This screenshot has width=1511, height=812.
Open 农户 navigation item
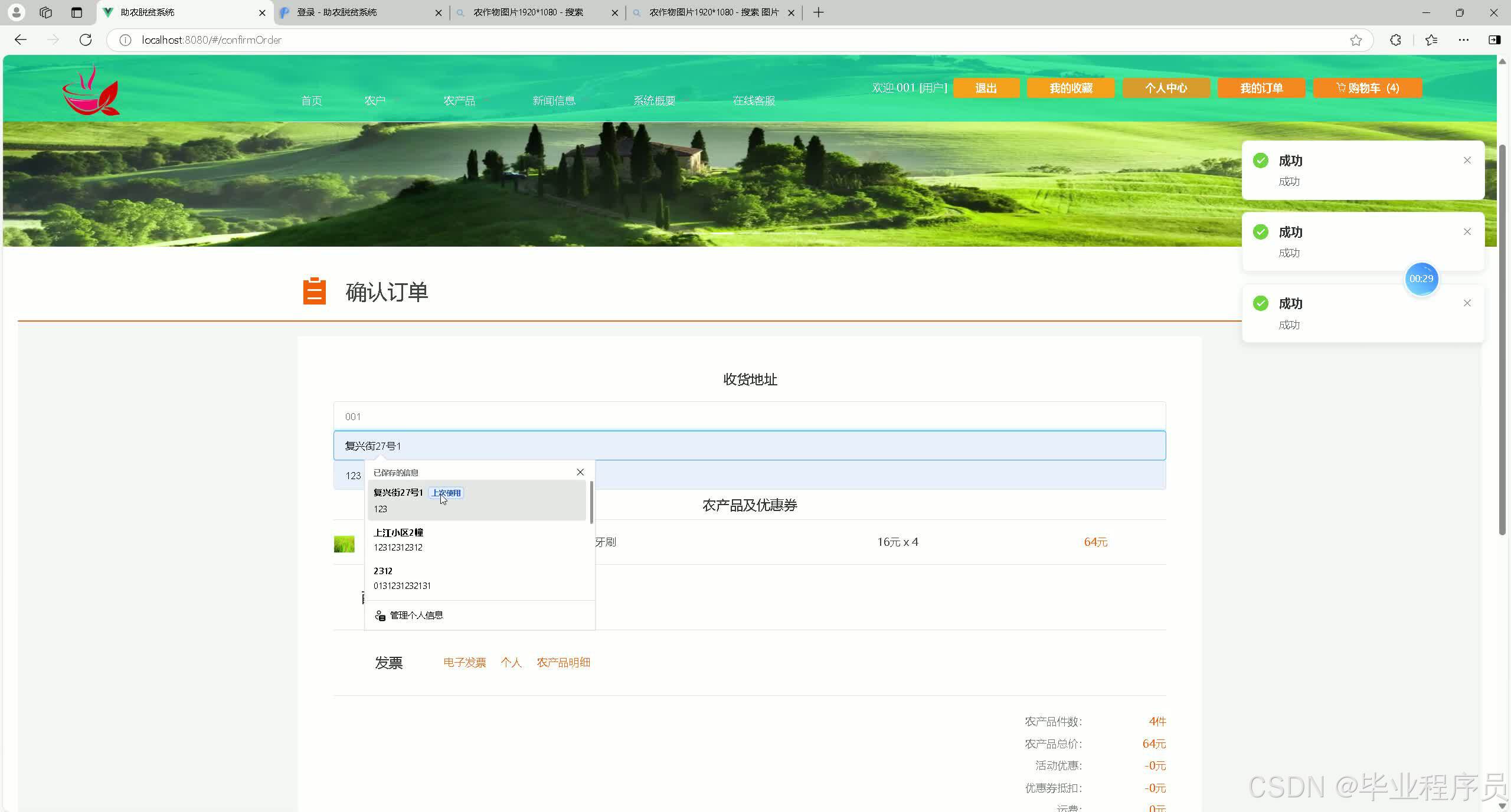(375, 100)
